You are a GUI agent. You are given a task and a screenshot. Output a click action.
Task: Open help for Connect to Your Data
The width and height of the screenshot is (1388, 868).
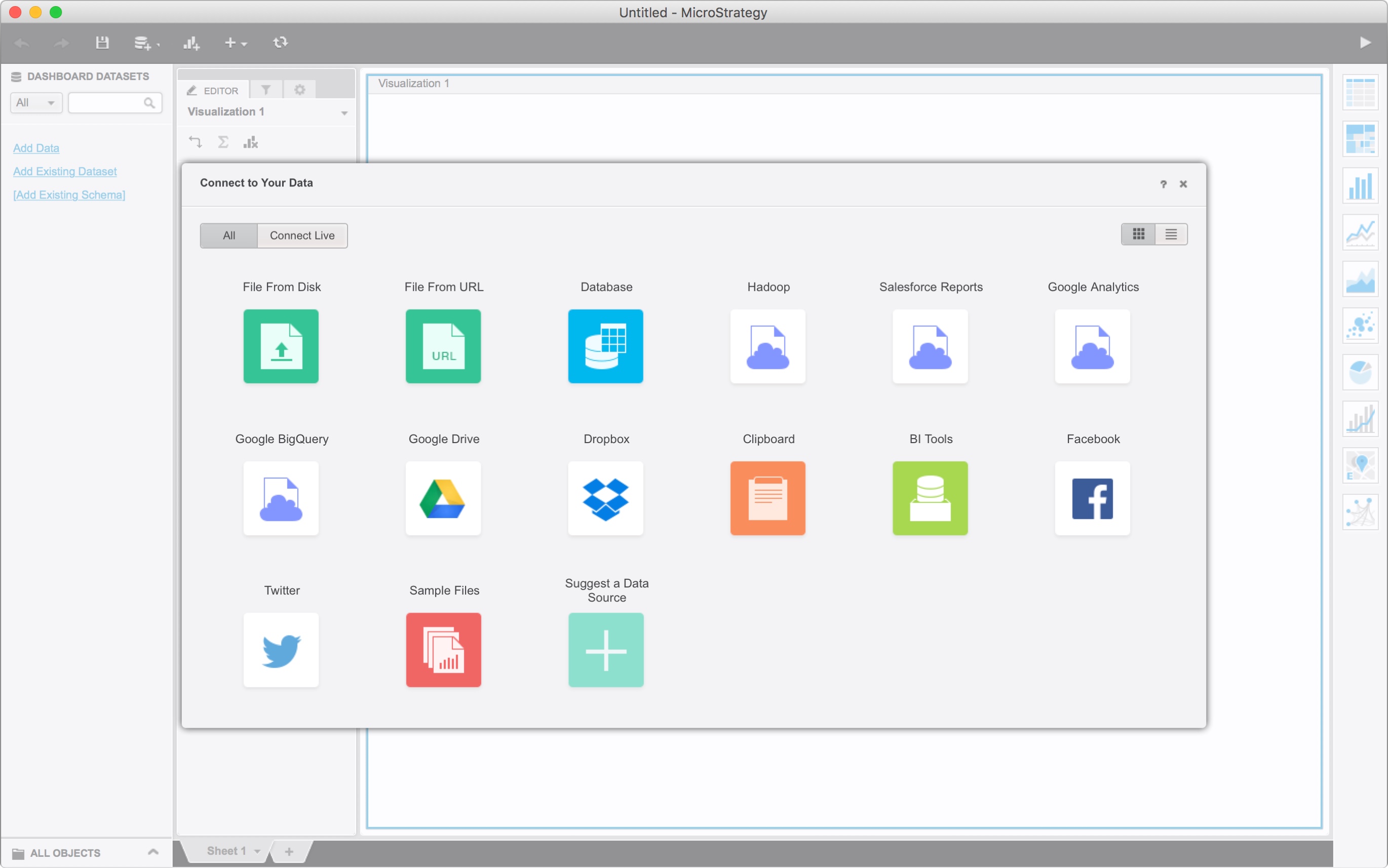click(x=1163, y=184)
